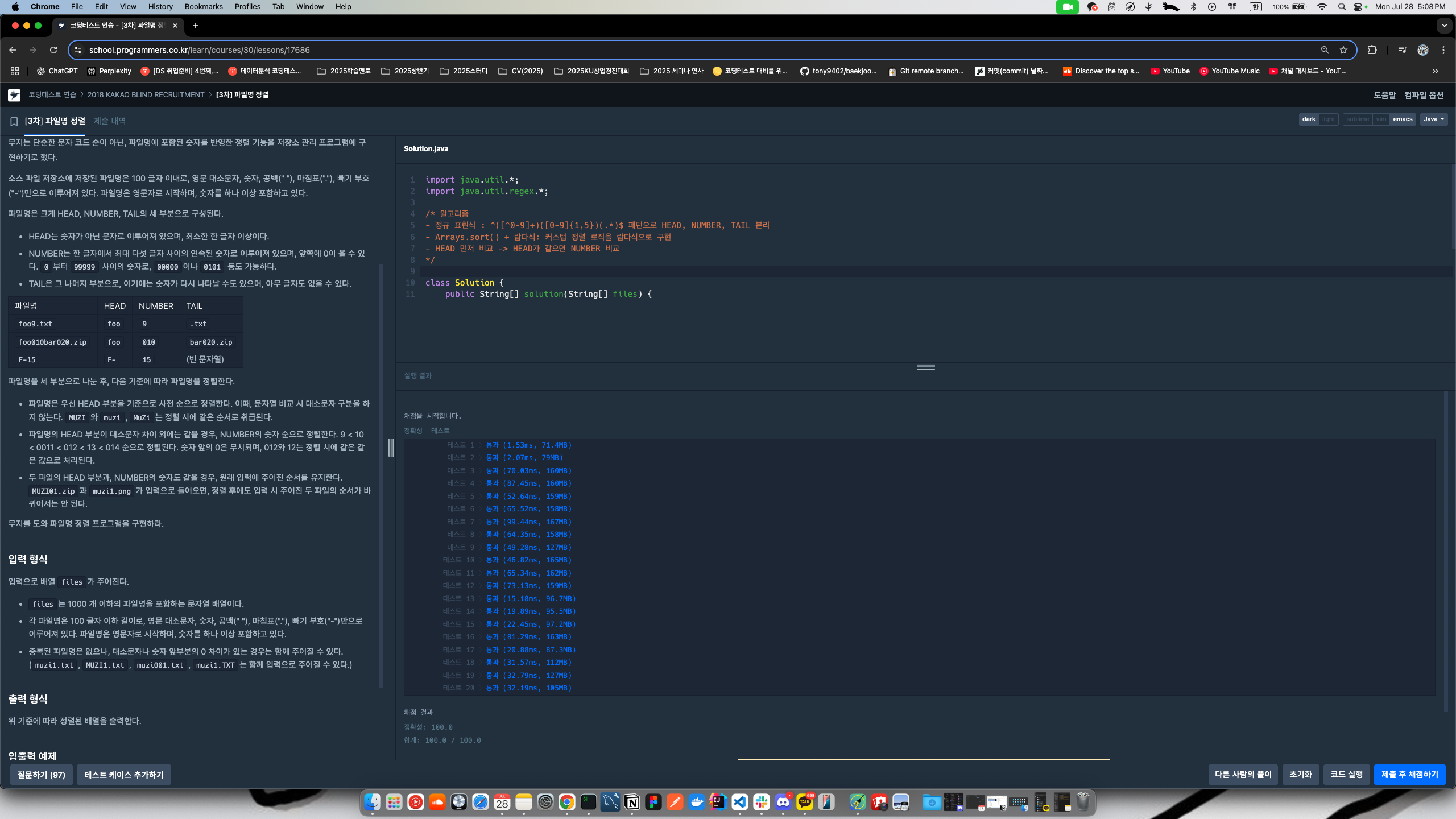Open the 2025KU창업경진대회 bookmark folder
This screenshot has height=819, width=1456.
pyautogui.click(x=591, y=71)
